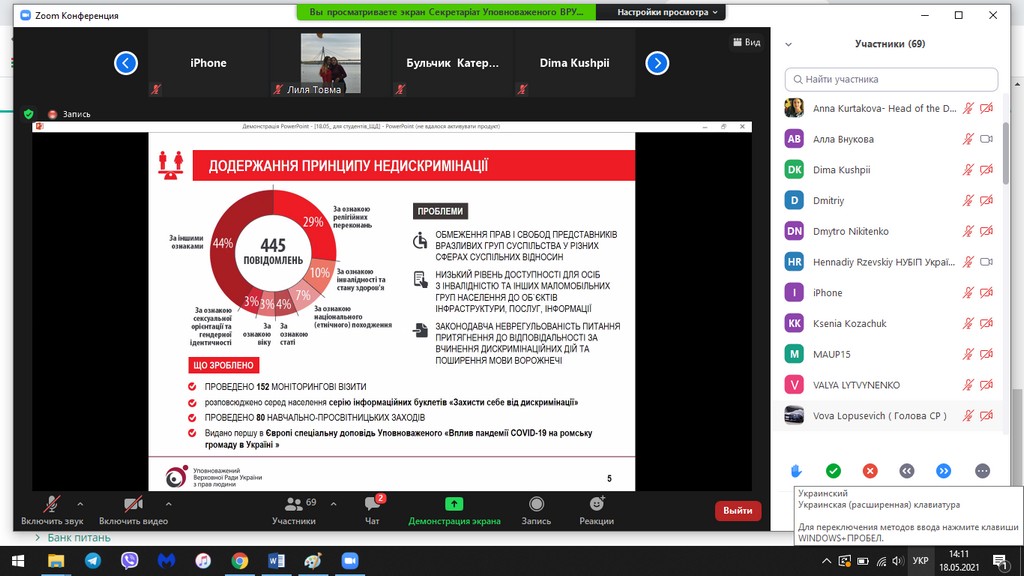The width and height of the screenshot is (1024, 576).
Task: Click the red no reaction icon
Action: (x=870, y=471)
